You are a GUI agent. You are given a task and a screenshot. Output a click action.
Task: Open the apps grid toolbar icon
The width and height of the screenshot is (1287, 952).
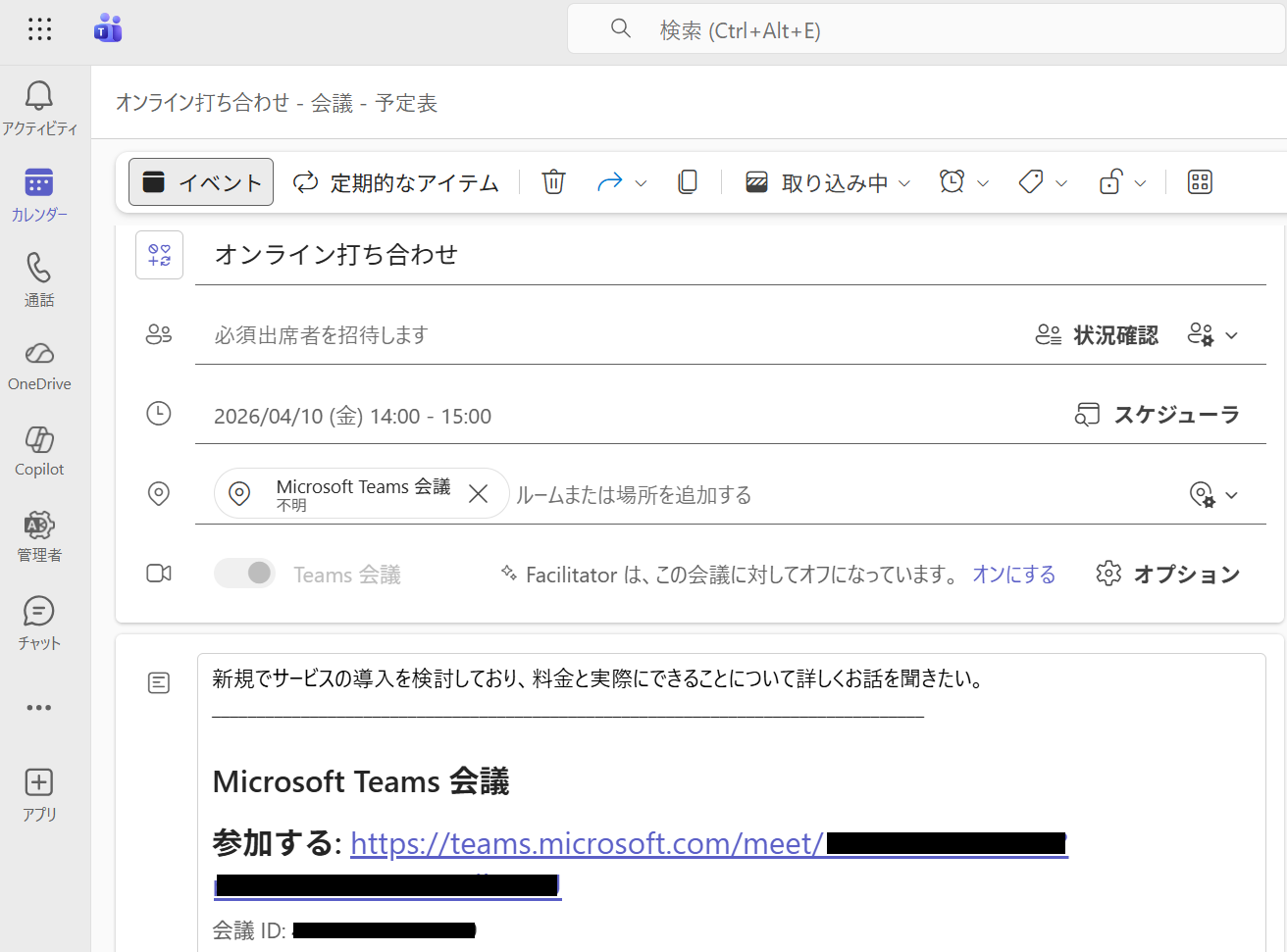pyautogui.click(x=1200, y=182)
